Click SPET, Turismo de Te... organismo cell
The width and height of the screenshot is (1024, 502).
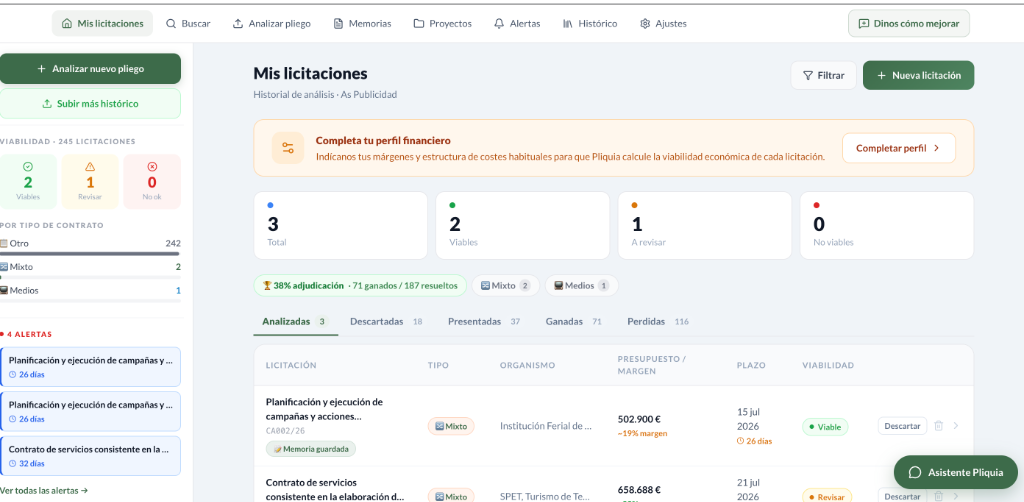[545, 497]
